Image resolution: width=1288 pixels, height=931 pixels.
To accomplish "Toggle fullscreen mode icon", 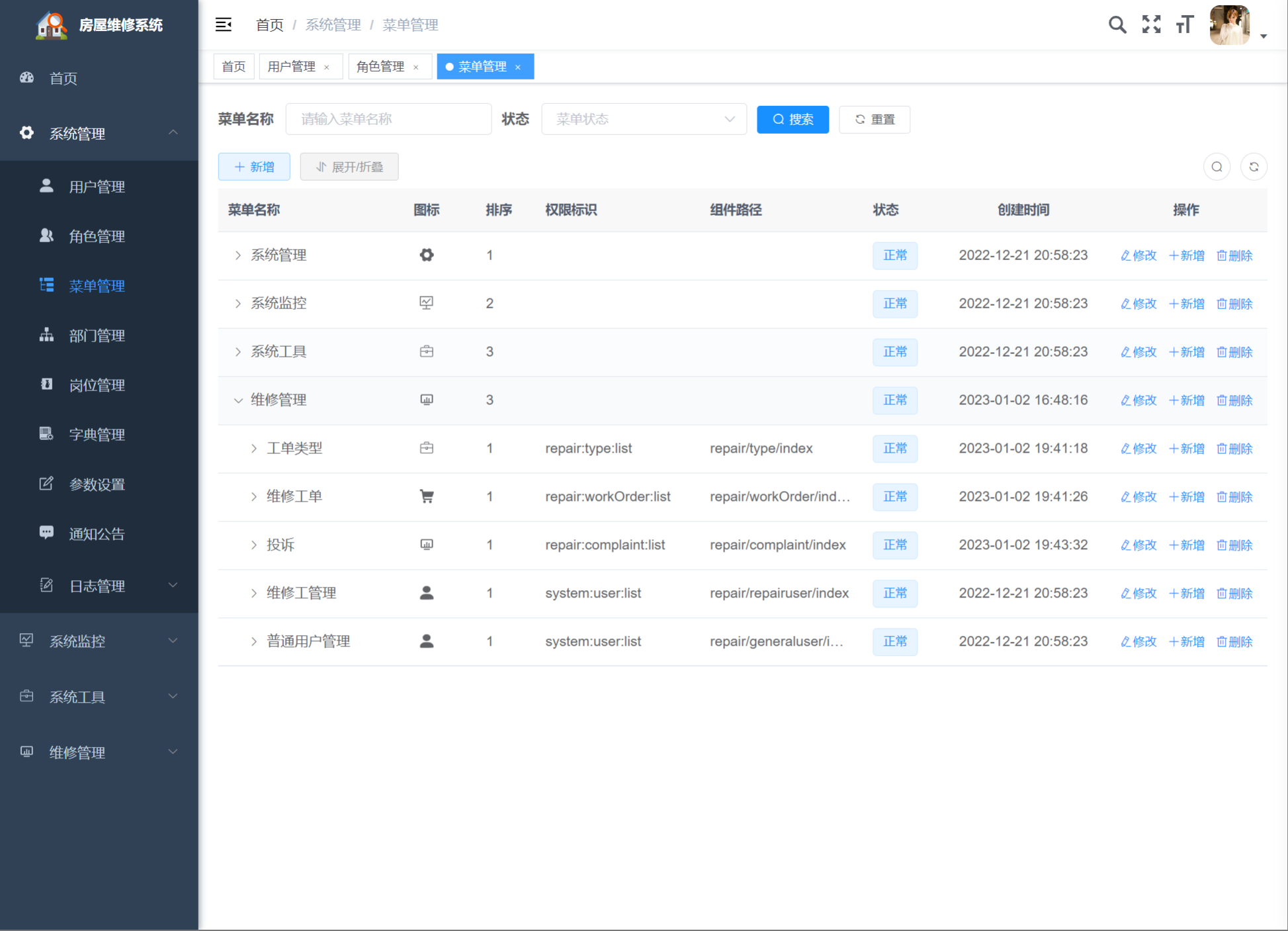I will tap(1151, 25).
